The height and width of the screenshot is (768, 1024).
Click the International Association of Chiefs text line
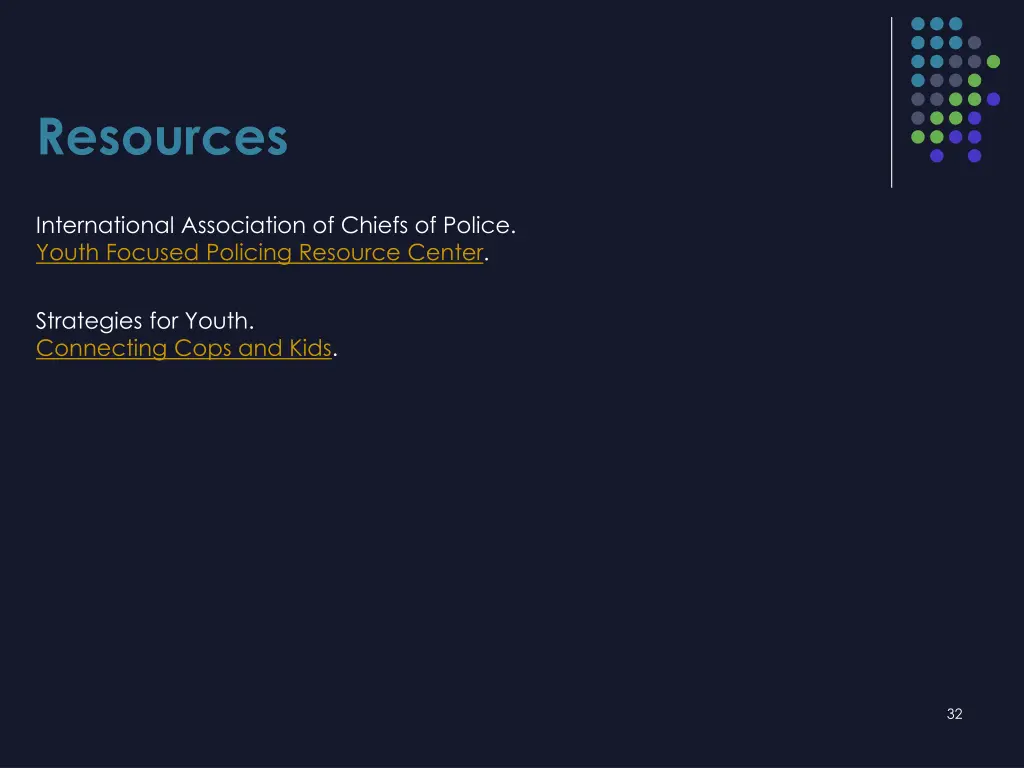point(275,225)
